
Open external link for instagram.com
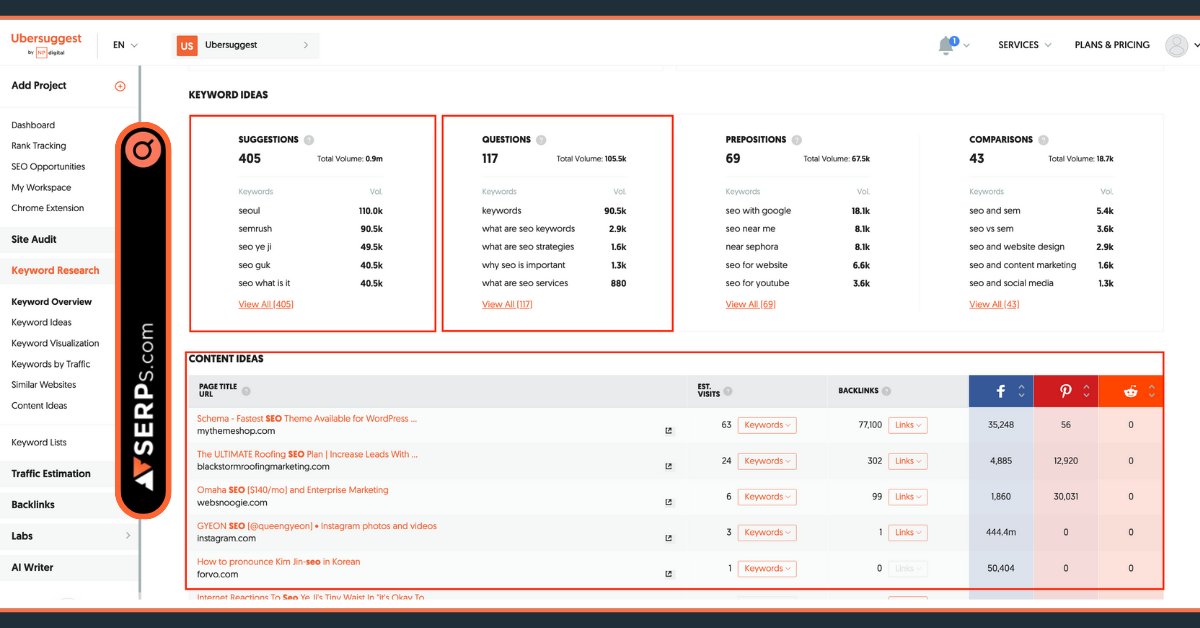(669, 538)
